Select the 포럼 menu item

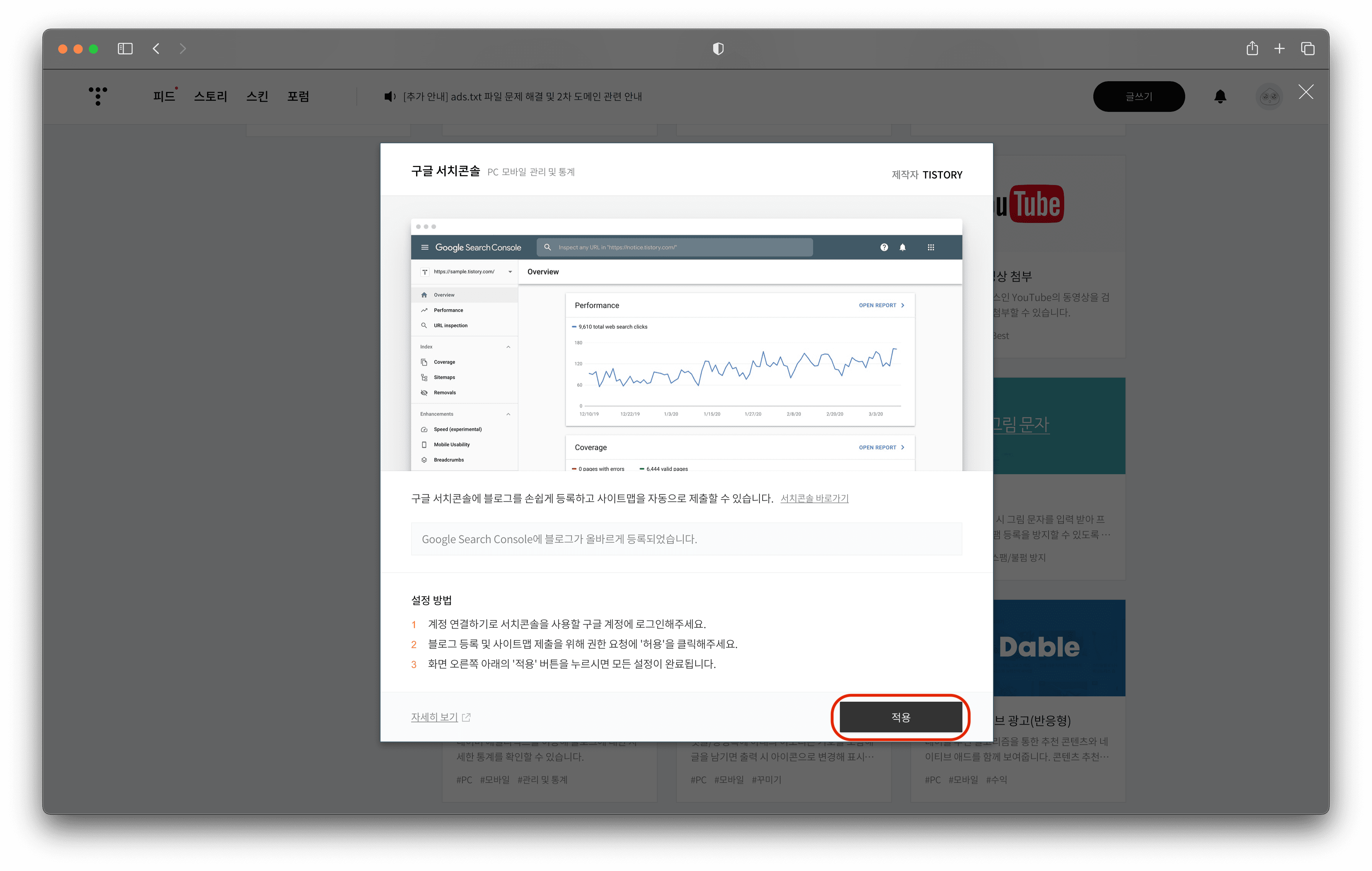coord(298,97)
